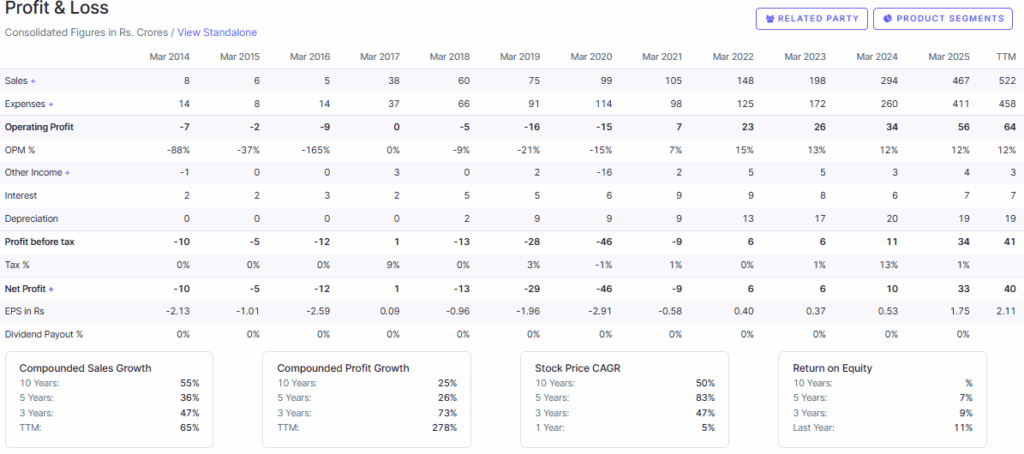This screenshot has height=454, width=1024.
Task: Click the Return on Equity card
Action: pos(883,397)
